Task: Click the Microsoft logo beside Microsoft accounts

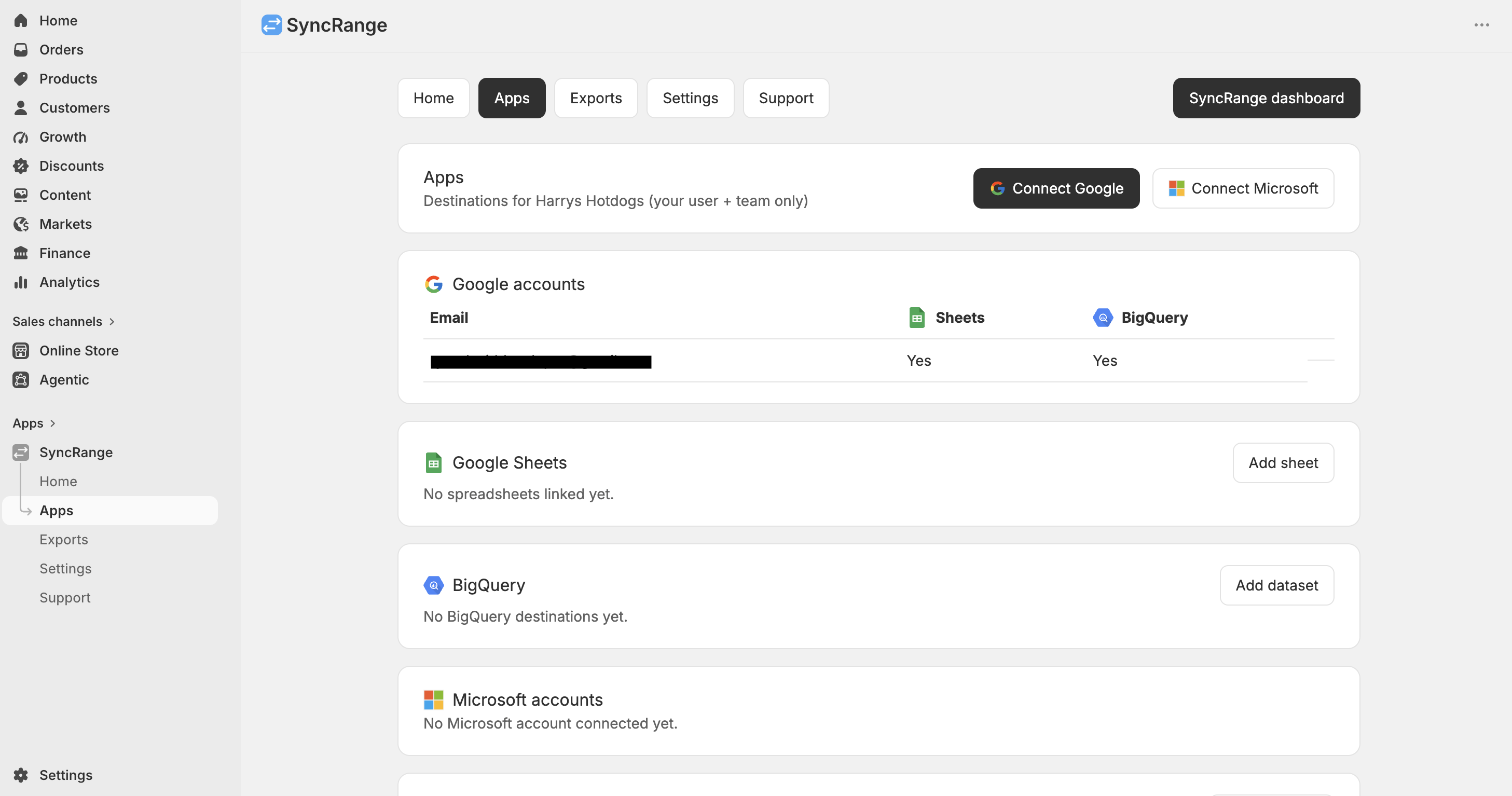Action: [434, 699]
